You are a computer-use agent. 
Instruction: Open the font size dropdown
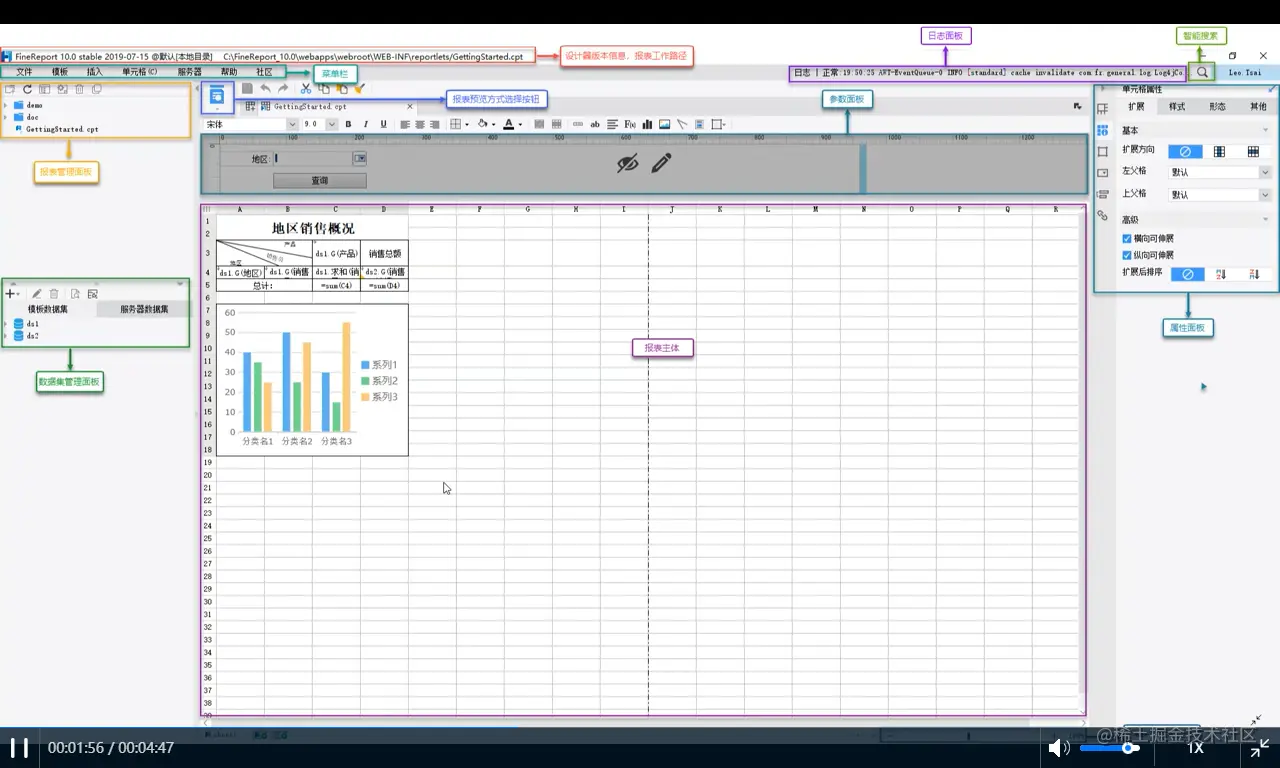coord(332,124)
